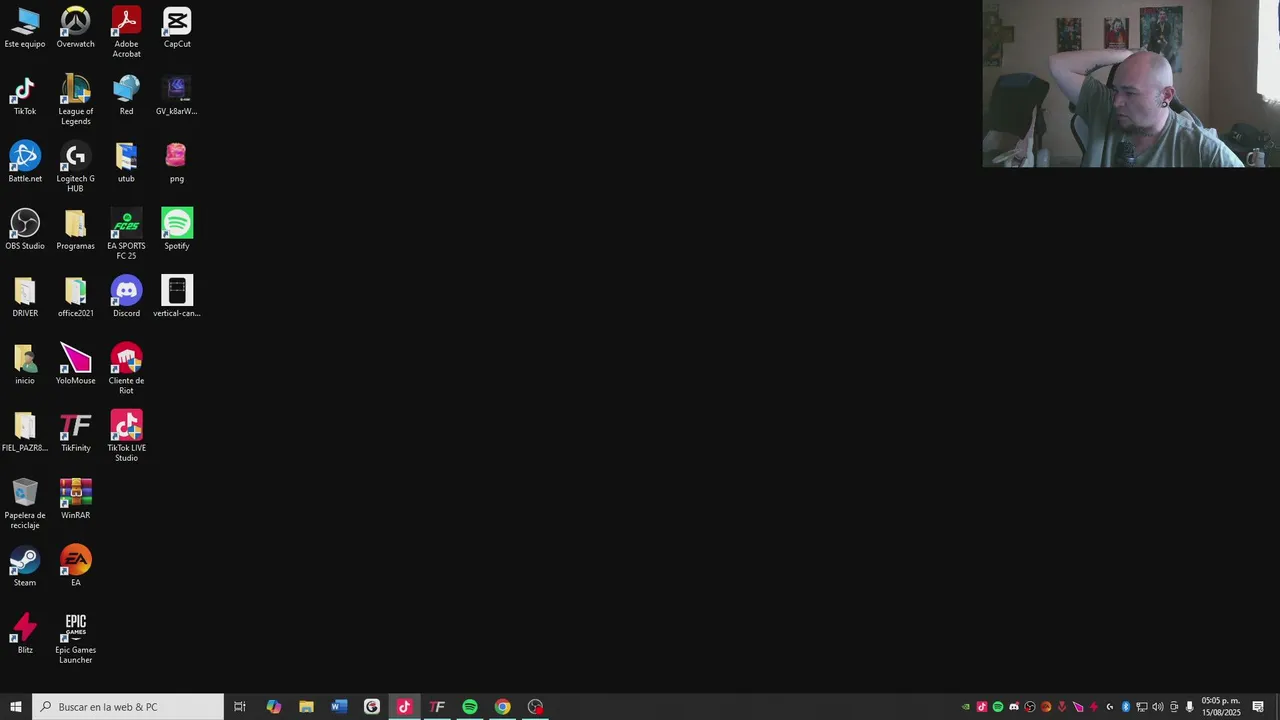
Task: Select the Battle.net desktop shortcut
Action: click(25, 163)
